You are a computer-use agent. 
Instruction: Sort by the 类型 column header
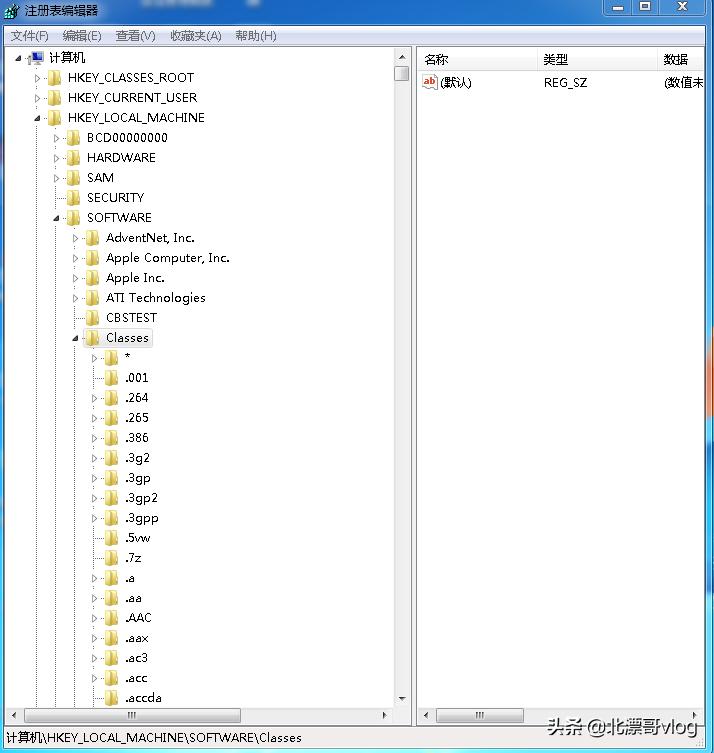[x=597, y=60]
